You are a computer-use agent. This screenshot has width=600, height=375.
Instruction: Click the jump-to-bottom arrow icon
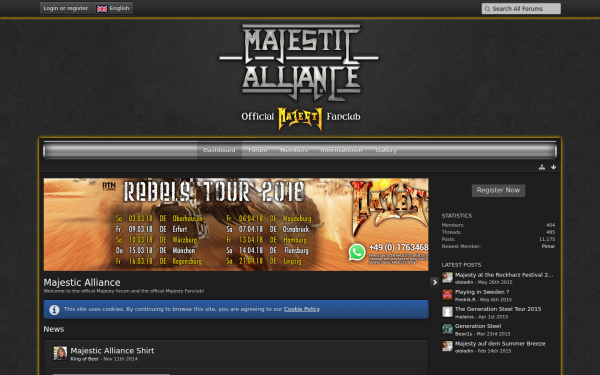coord(553,167)
